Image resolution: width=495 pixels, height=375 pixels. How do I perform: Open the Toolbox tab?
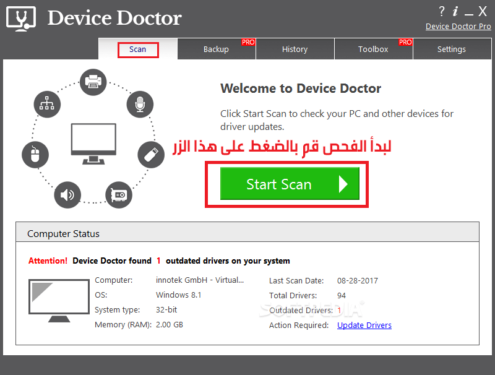[373, 49]
